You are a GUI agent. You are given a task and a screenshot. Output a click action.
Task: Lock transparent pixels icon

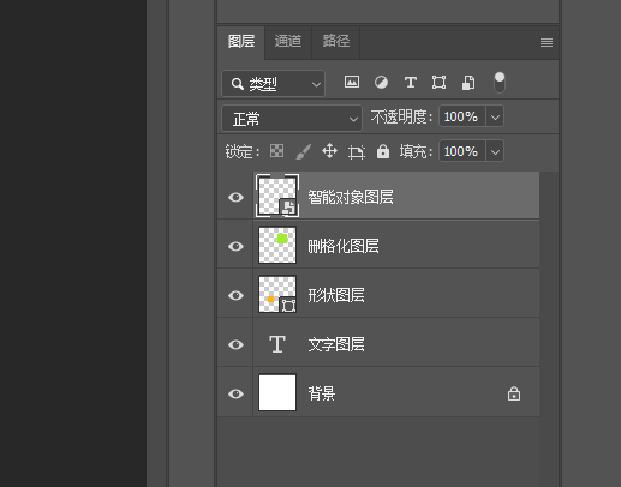(x=277, y=152)
